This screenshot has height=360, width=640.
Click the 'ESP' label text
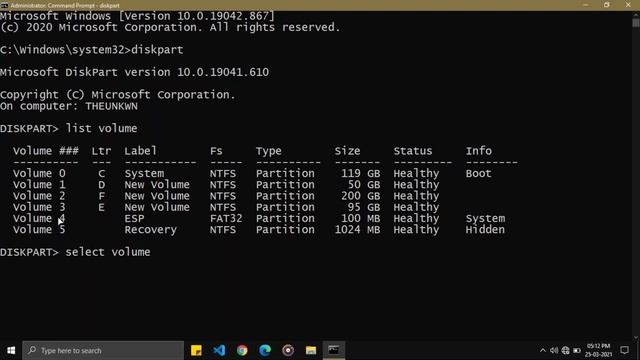(x=134, y=218)
